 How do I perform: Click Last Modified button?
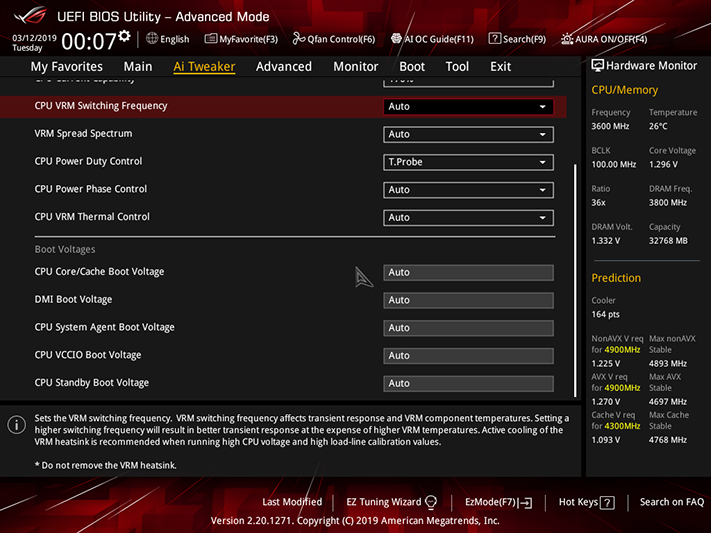(292, 502)
